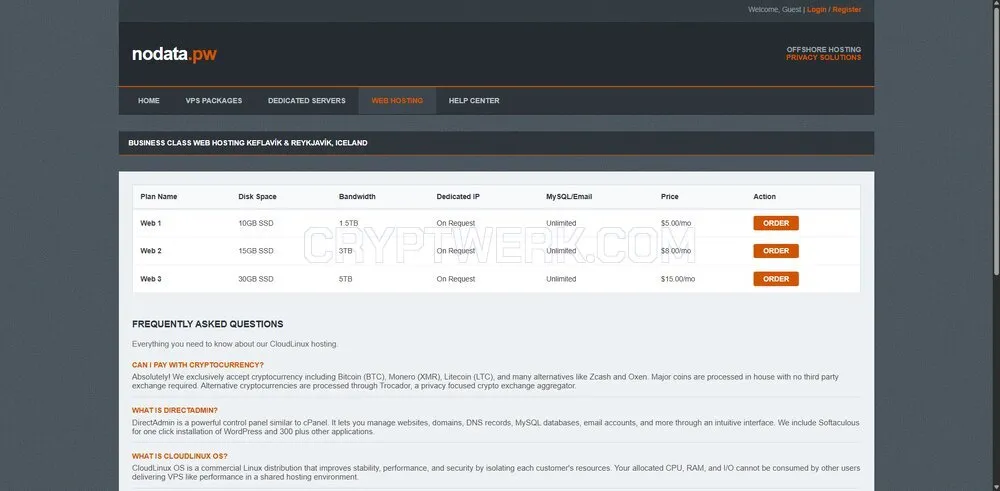Click the 5TB bandwidth value

[345, 279]
